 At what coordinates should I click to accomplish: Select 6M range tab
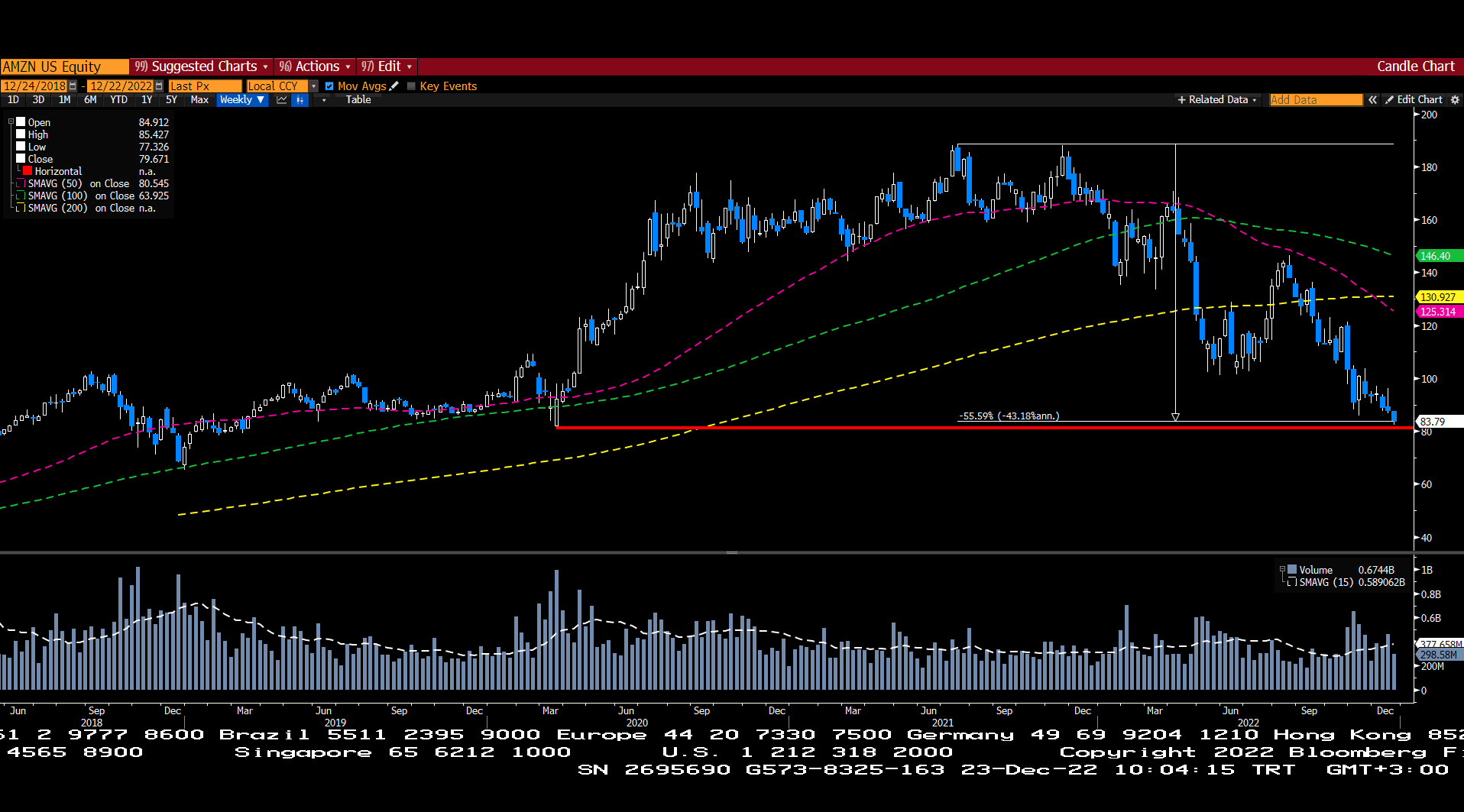pos(90,100)
